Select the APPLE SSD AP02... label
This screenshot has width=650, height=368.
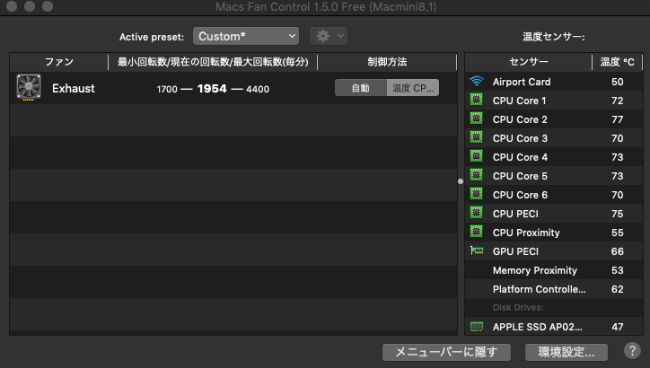click(x=537, y=327)
